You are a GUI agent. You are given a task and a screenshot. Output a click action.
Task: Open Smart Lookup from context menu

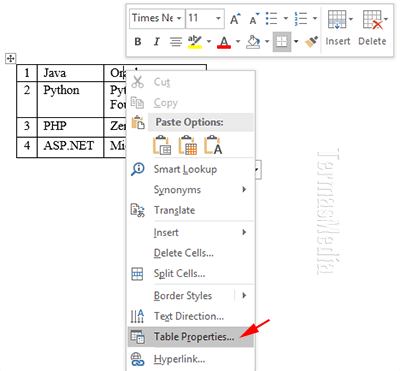point(191,169)
